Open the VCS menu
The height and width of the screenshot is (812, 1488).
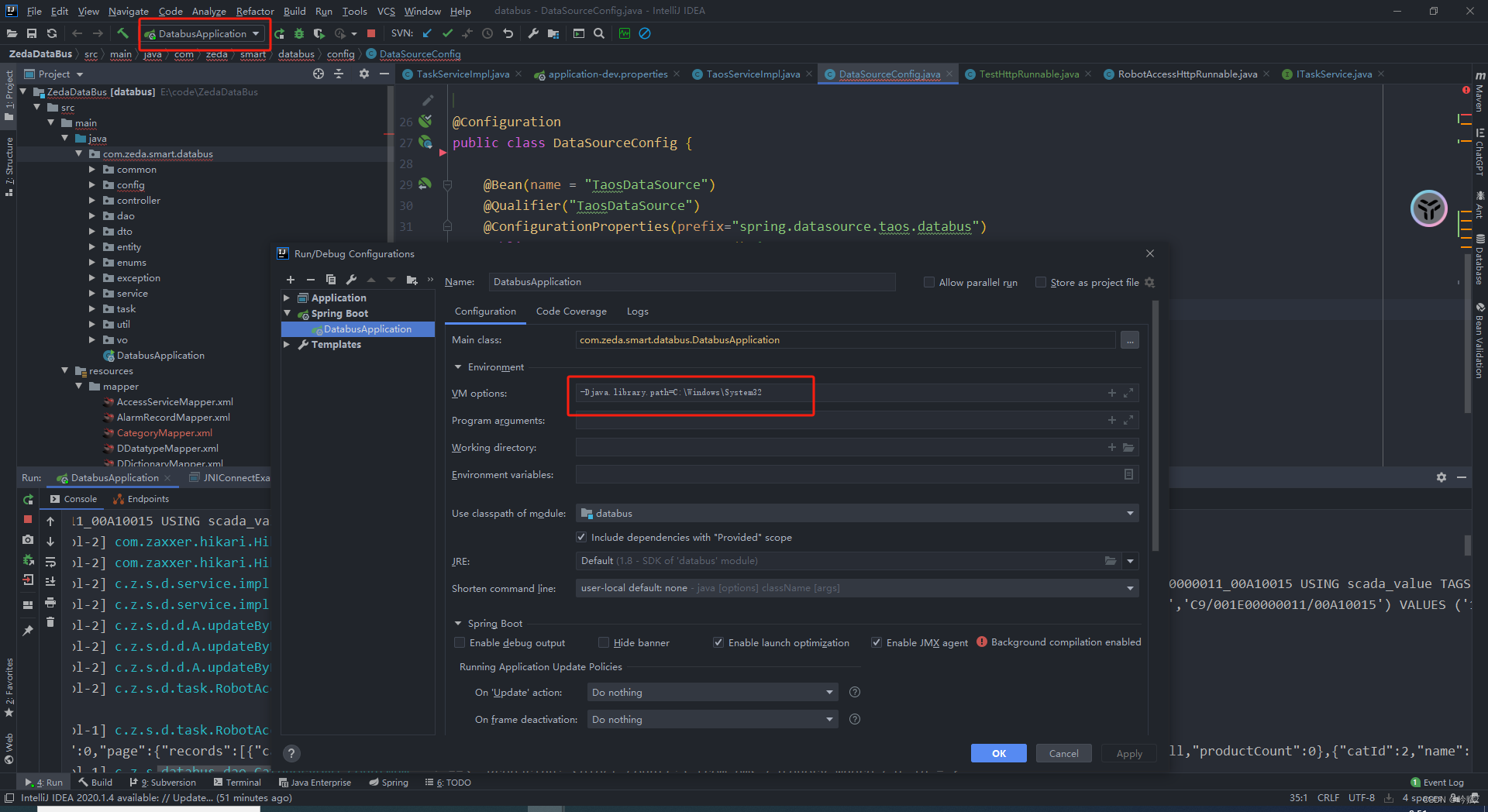point(386,11)
